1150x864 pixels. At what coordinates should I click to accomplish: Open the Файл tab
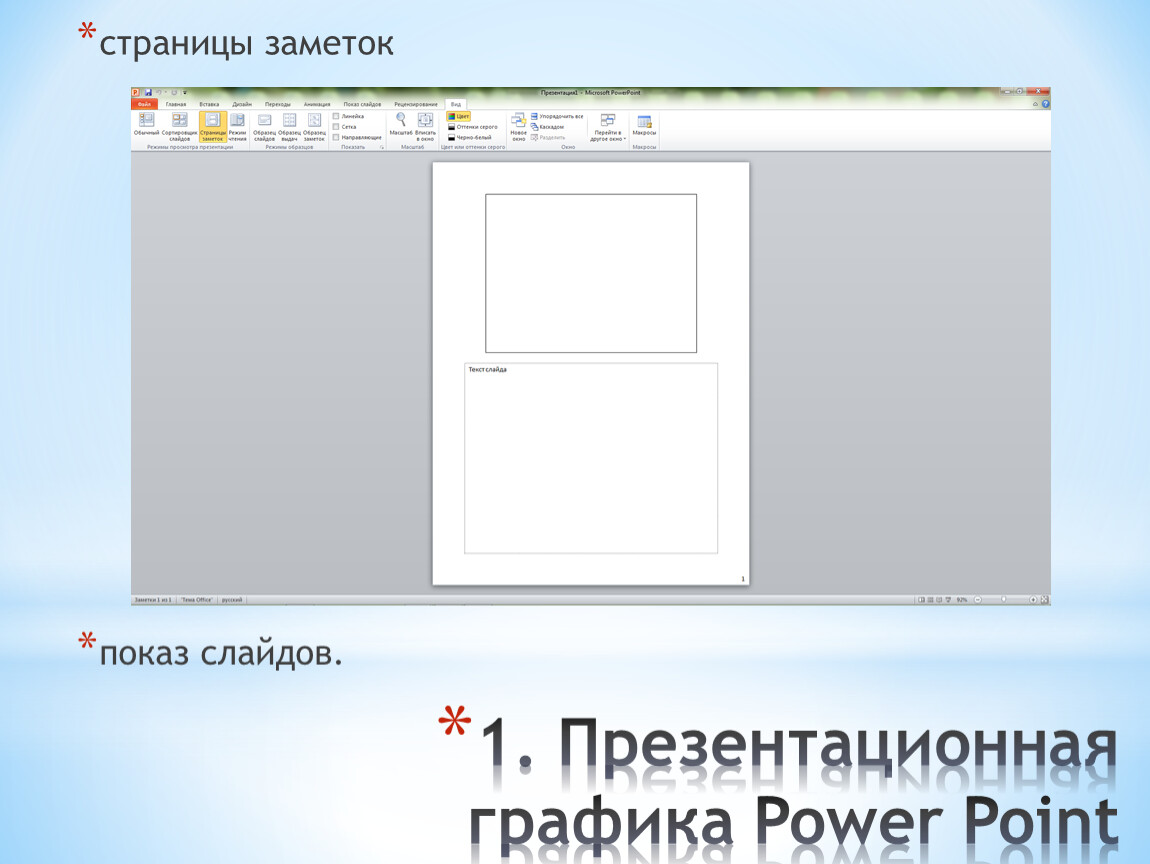(144, 104)
